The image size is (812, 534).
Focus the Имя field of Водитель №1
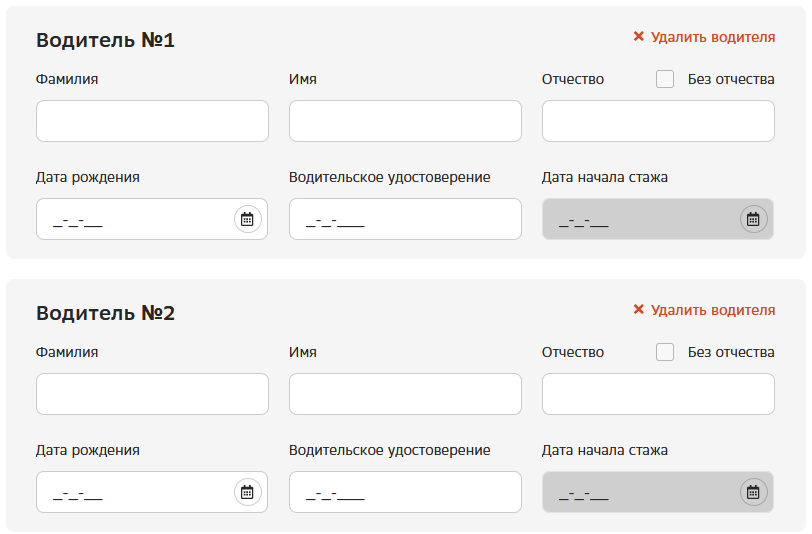(x=405, y=121)
